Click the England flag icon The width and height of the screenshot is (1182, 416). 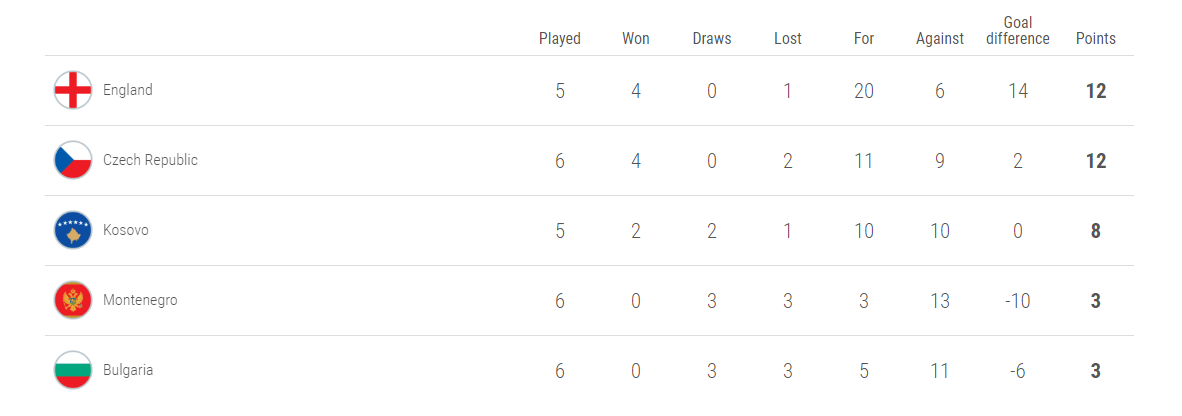[x=73, y=90]
